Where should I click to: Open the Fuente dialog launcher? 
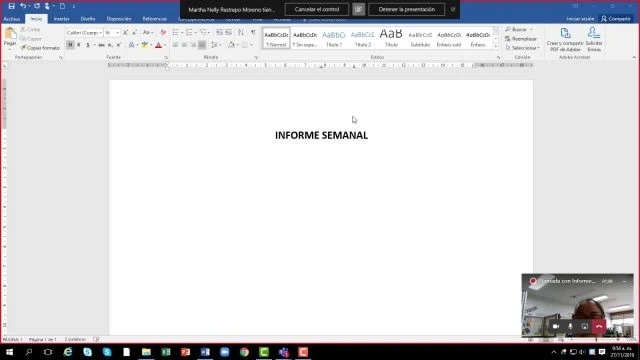(166, 58)
